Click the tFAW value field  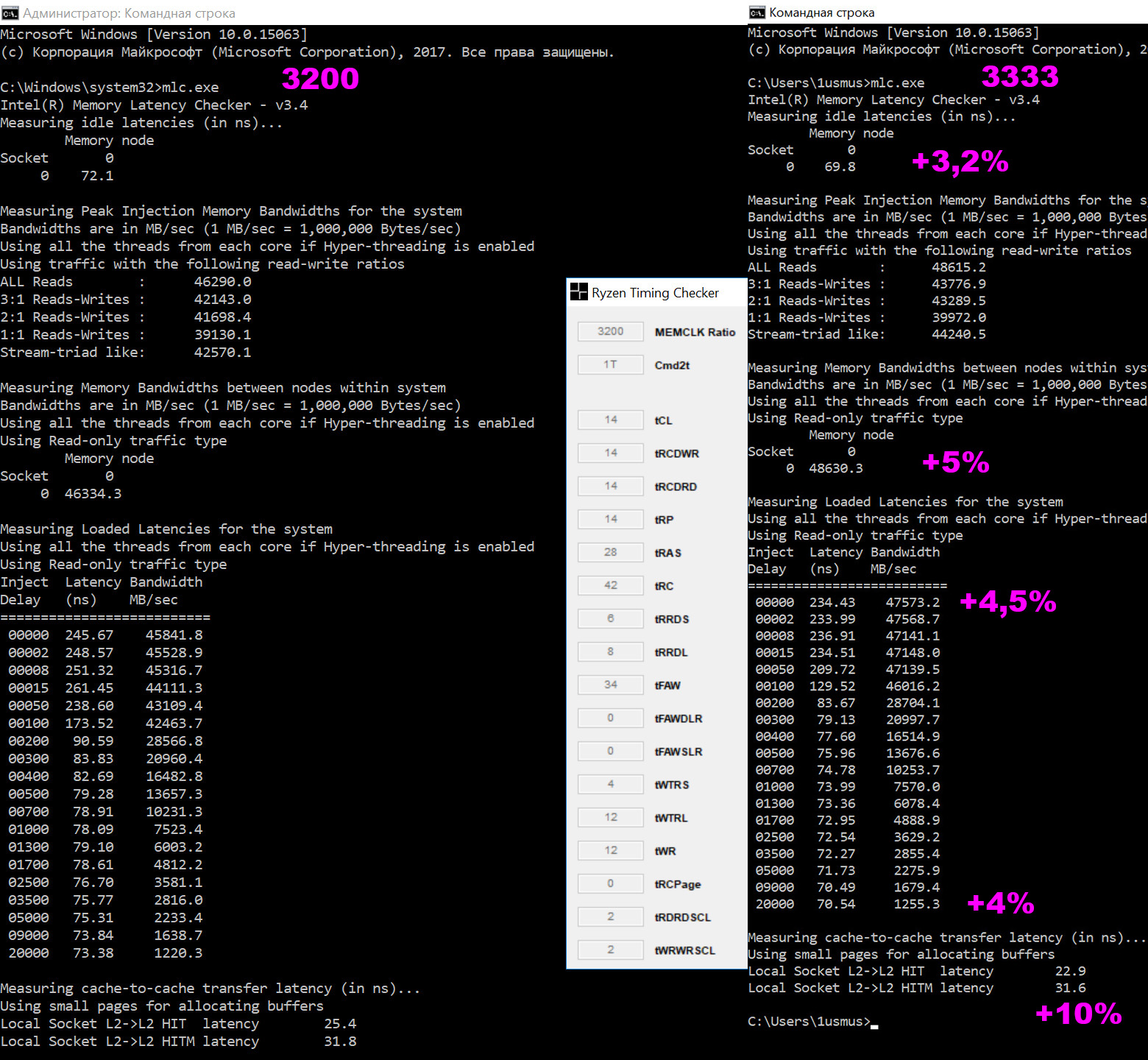(x=611, y=685)
